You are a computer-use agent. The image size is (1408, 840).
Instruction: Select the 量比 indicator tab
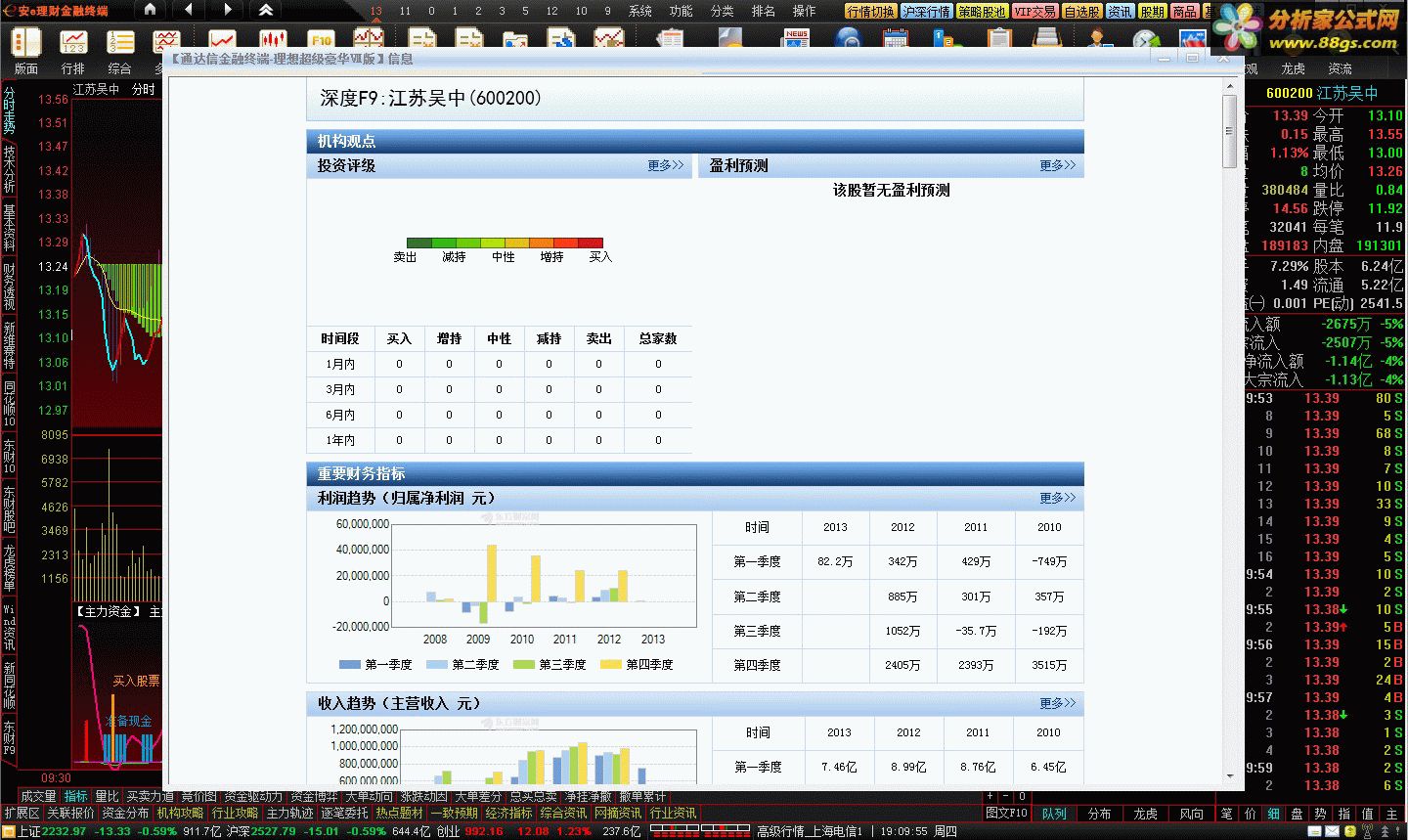click(x=107, y=797)
